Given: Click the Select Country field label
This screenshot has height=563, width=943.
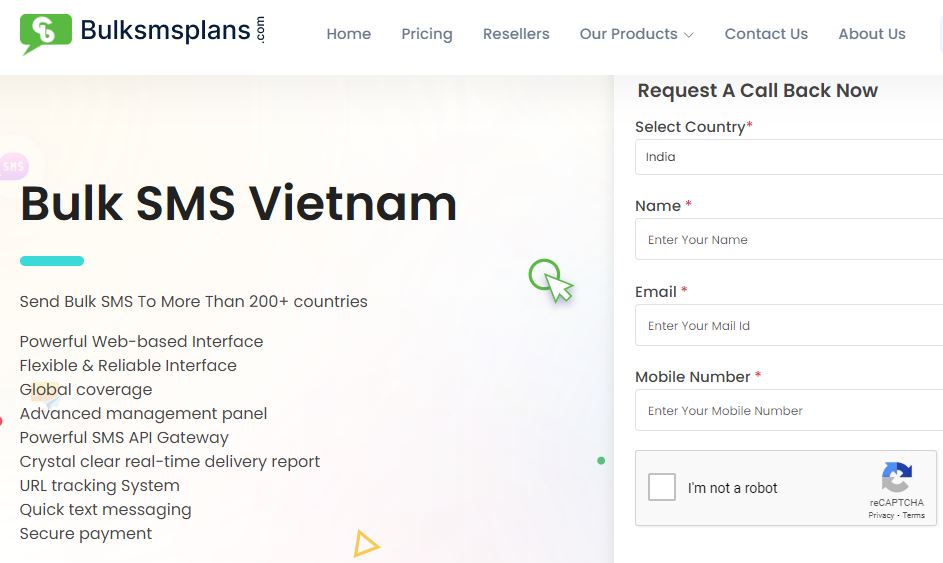Looking at the screenshot, I should point(694,127).
